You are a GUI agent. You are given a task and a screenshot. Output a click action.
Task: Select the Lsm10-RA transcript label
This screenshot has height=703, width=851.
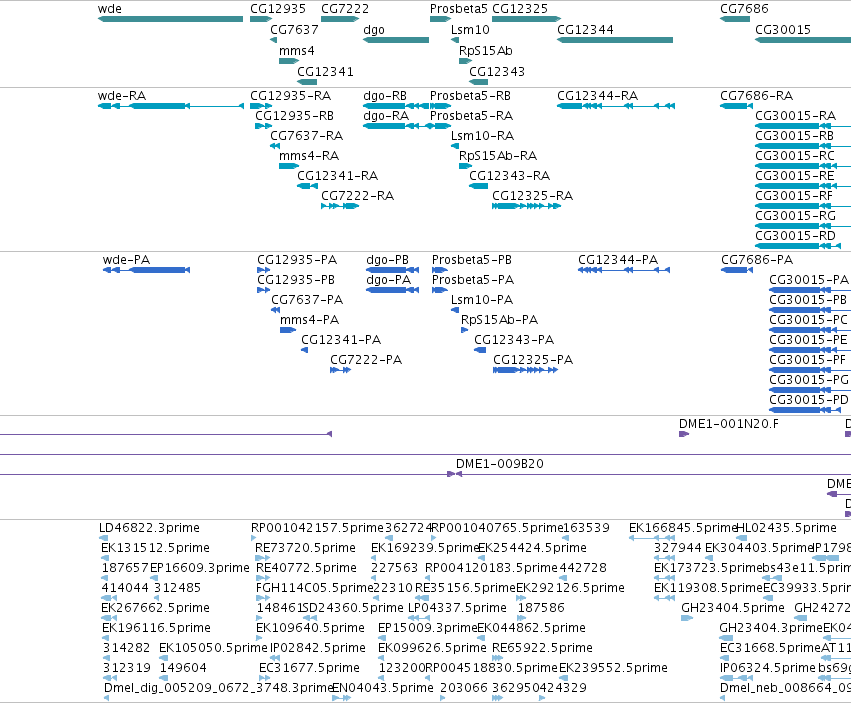(482, 136)
